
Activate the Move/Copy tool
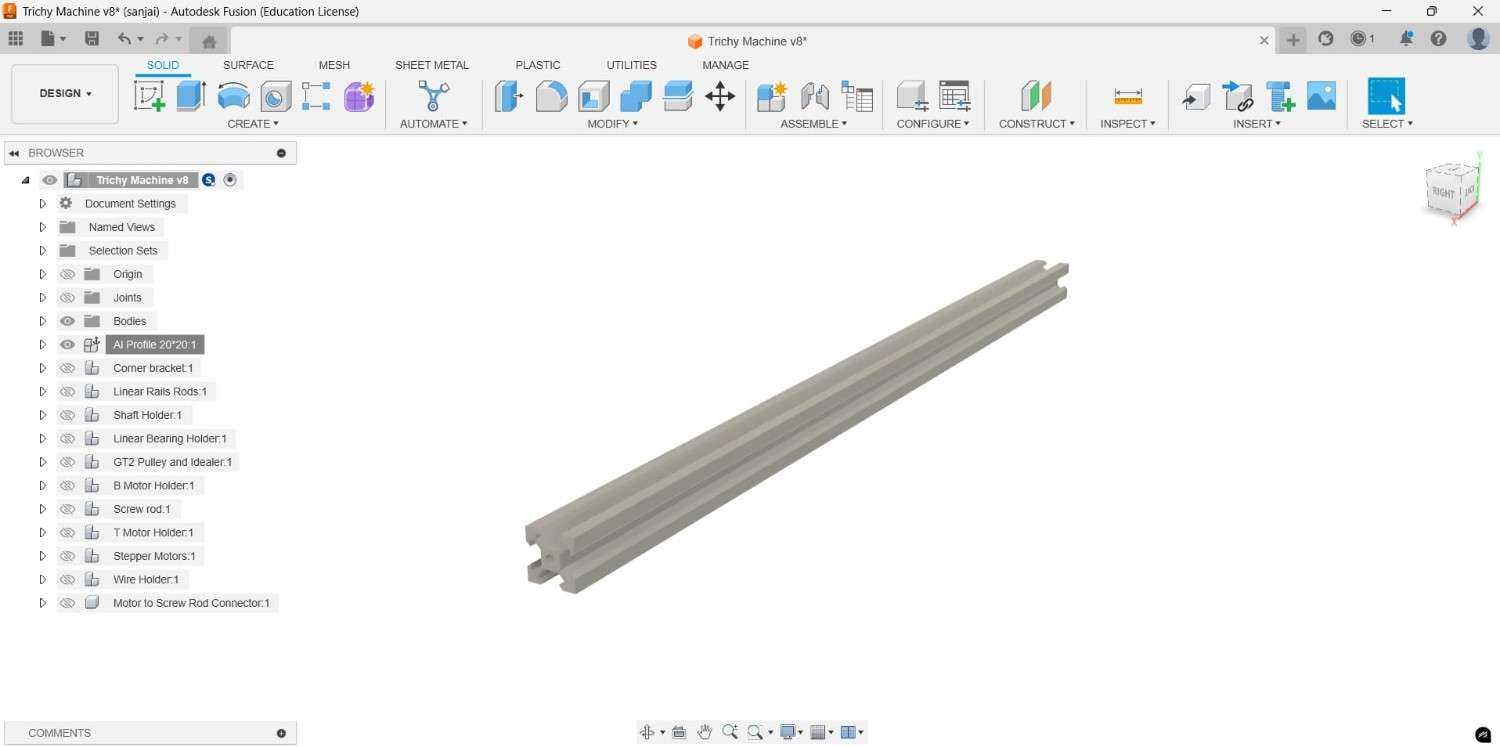click(720, 96)
